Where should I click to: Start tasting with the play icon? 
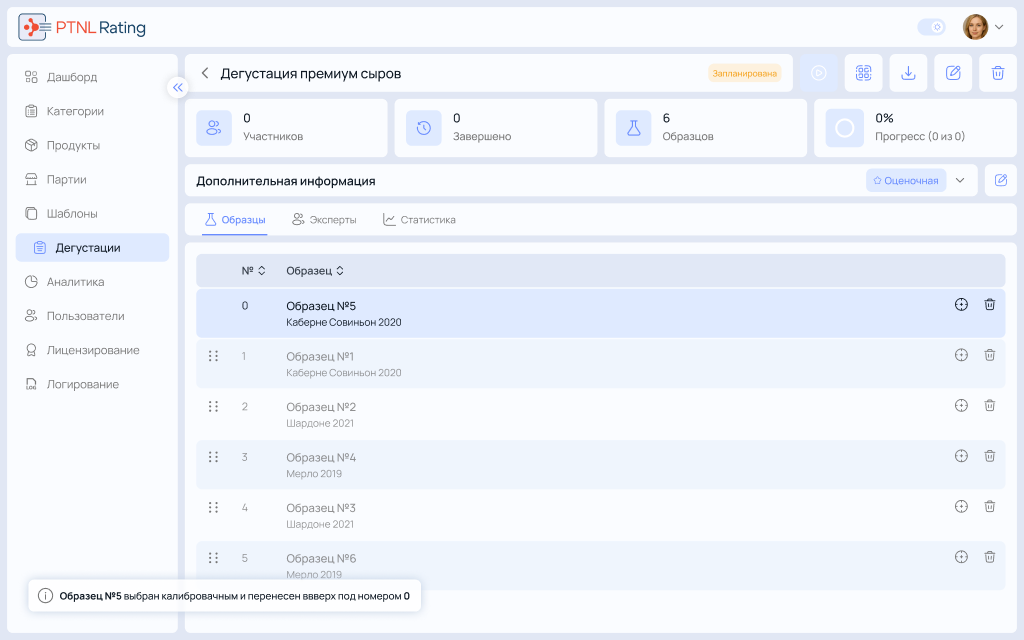point(818,73)
